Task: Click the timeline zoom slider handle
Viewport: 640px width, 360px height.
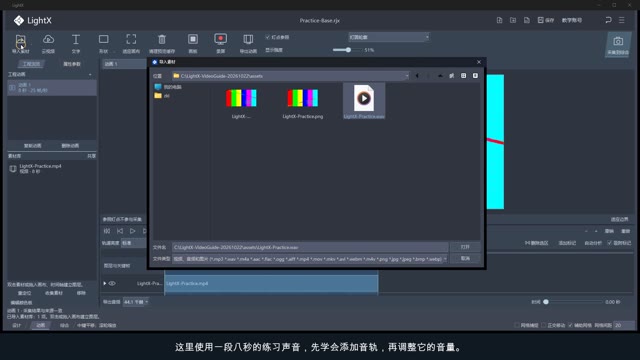Action: pos(546,302)
